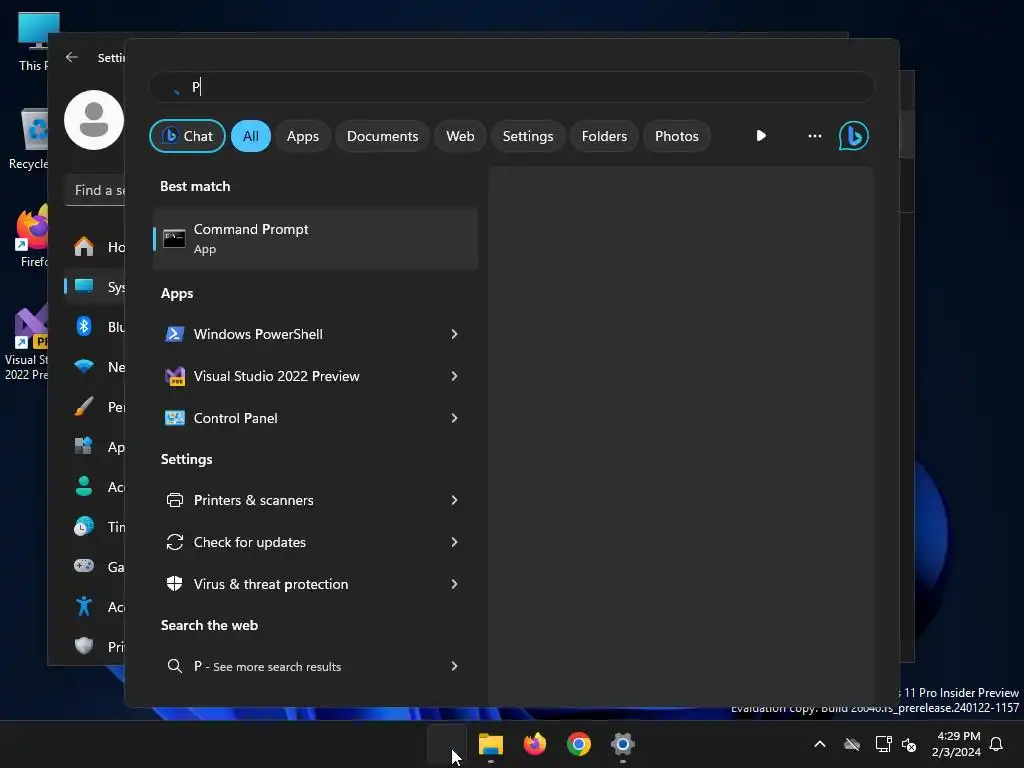Filter results by Apps

[302, 136]
